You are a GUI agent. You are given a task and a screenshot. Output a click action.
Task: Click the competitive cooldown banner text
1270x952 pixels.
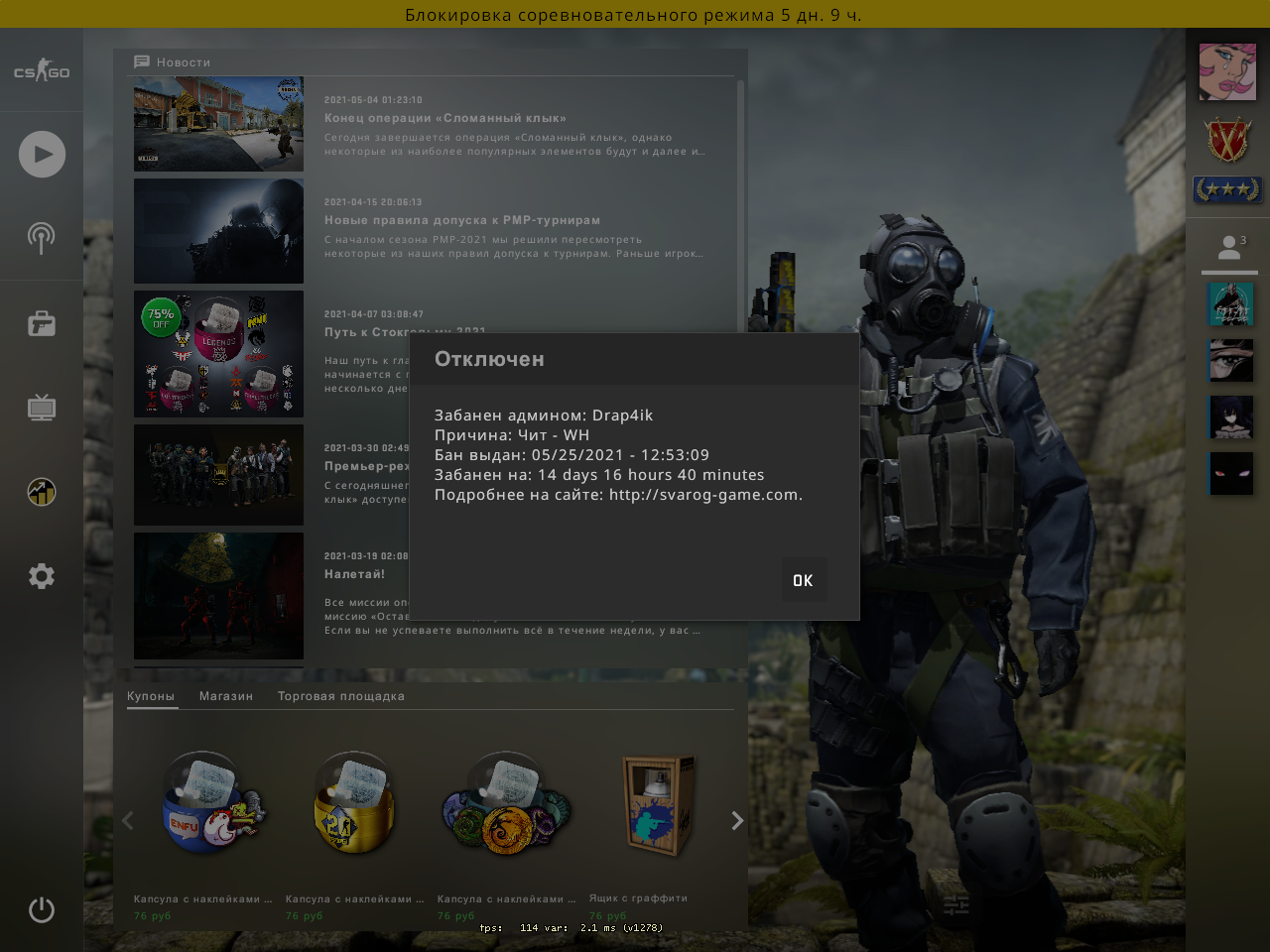[634, 15]
